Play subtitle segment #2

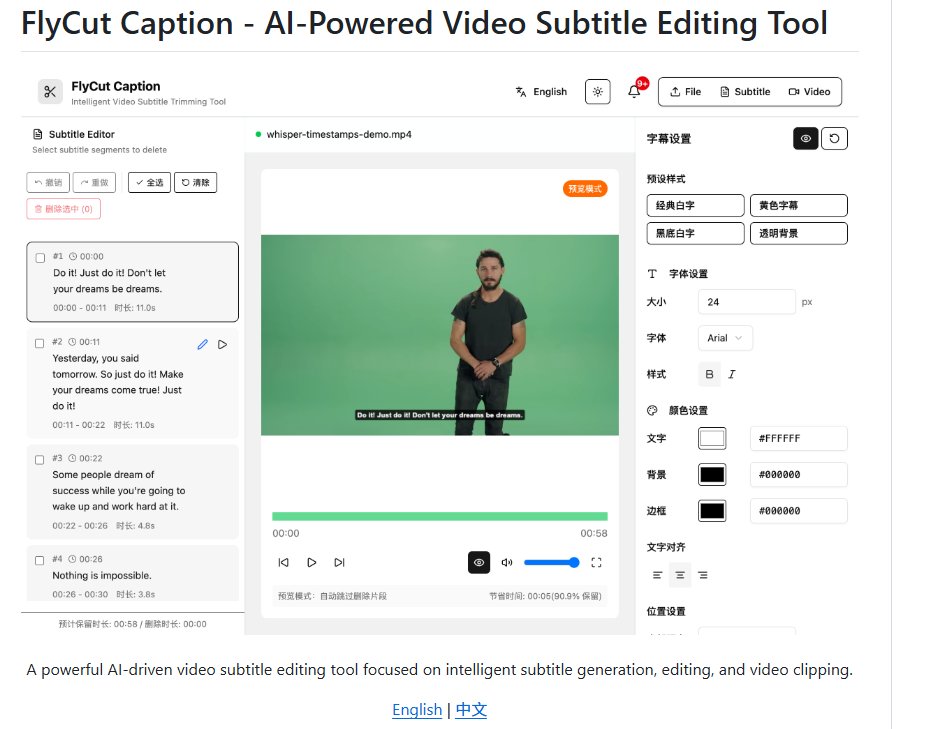(x=223, y=344)
